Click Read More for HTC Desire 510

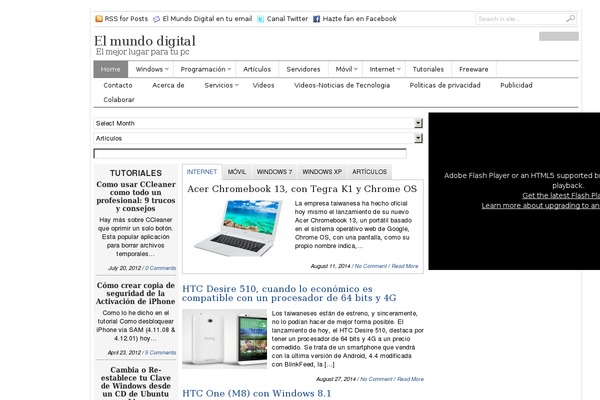pos(410,379)
